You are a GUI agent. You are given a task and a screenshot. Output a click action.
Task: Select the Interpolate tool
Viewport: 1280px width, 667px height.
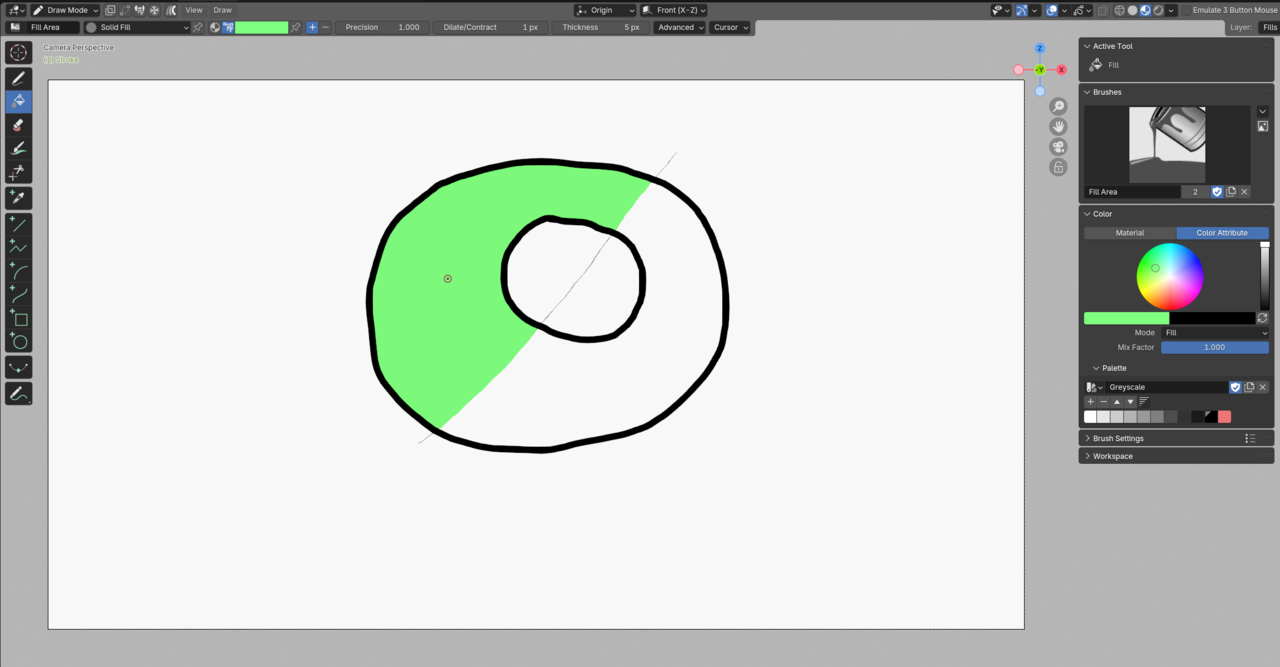click(18, 367)
